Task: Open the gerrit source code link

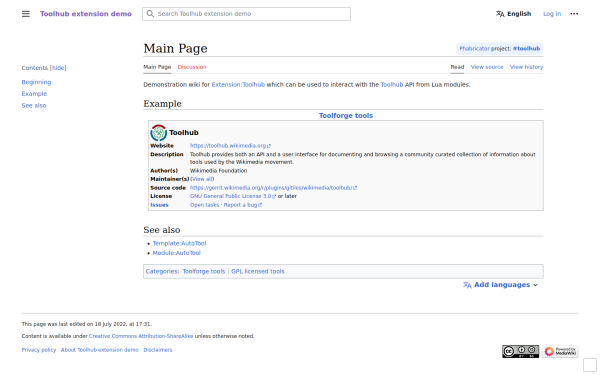Action: click(x=273, y=188)
